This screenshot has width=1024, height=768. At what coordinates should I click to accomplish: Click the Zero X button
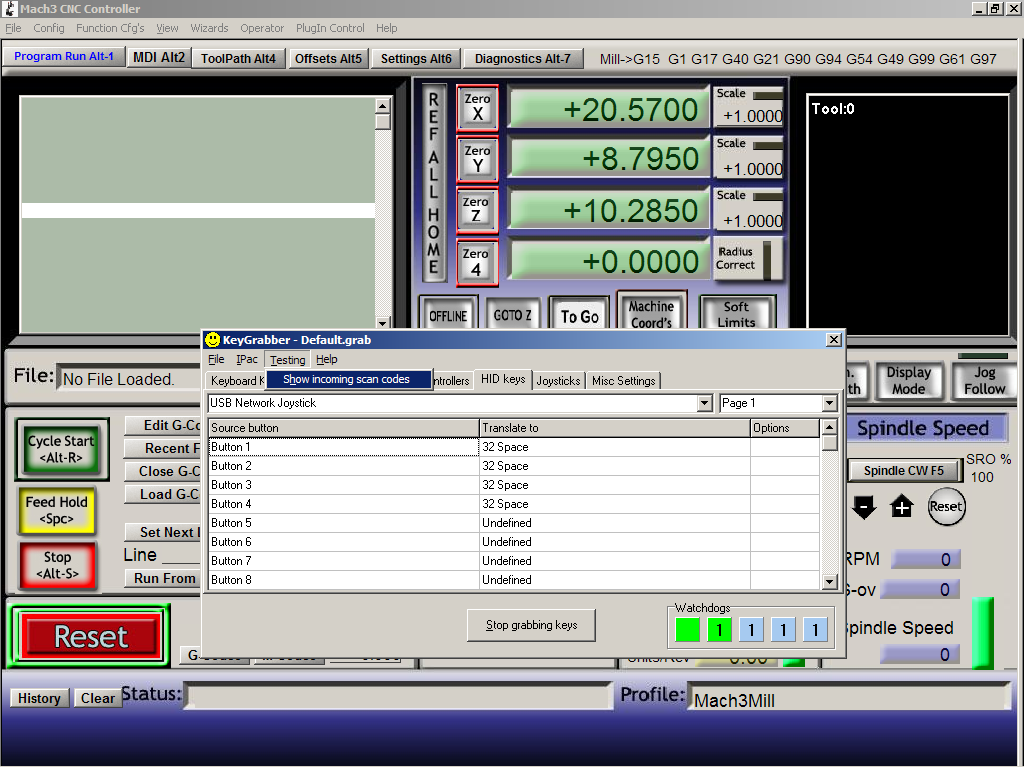coord(477,108)
